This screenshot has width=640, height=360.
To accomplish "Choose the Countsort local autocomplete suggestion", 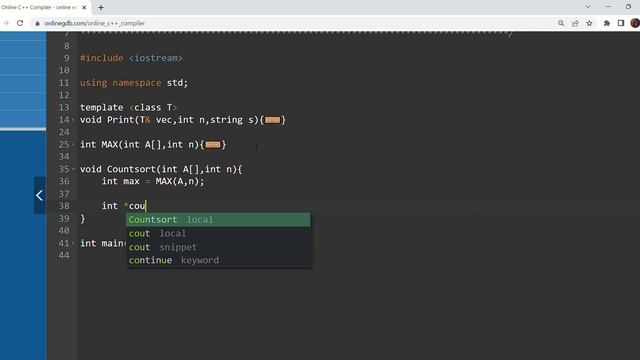I will (218, 220).
